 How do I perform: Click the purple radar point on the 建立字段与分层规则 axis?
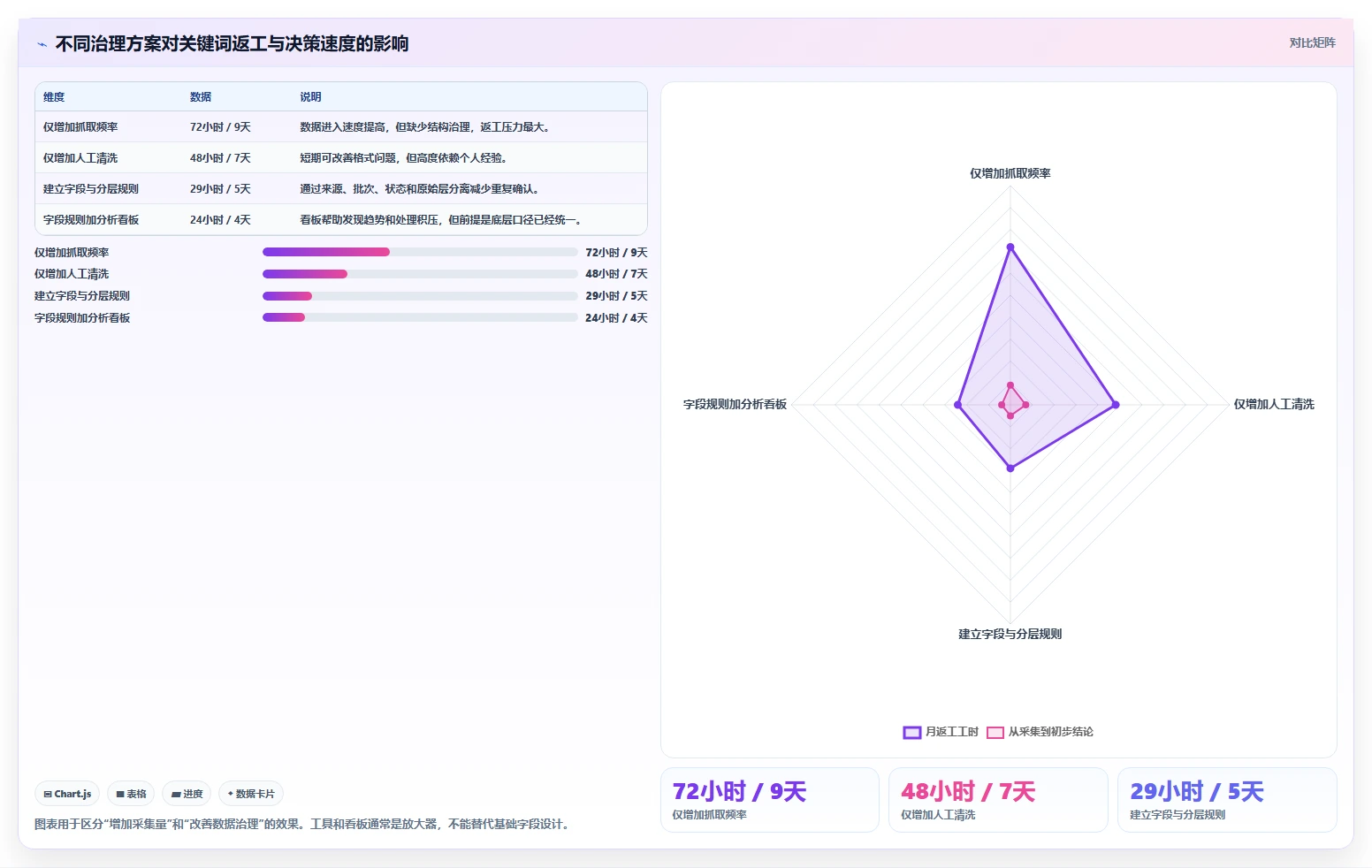tap(1010, 468)
